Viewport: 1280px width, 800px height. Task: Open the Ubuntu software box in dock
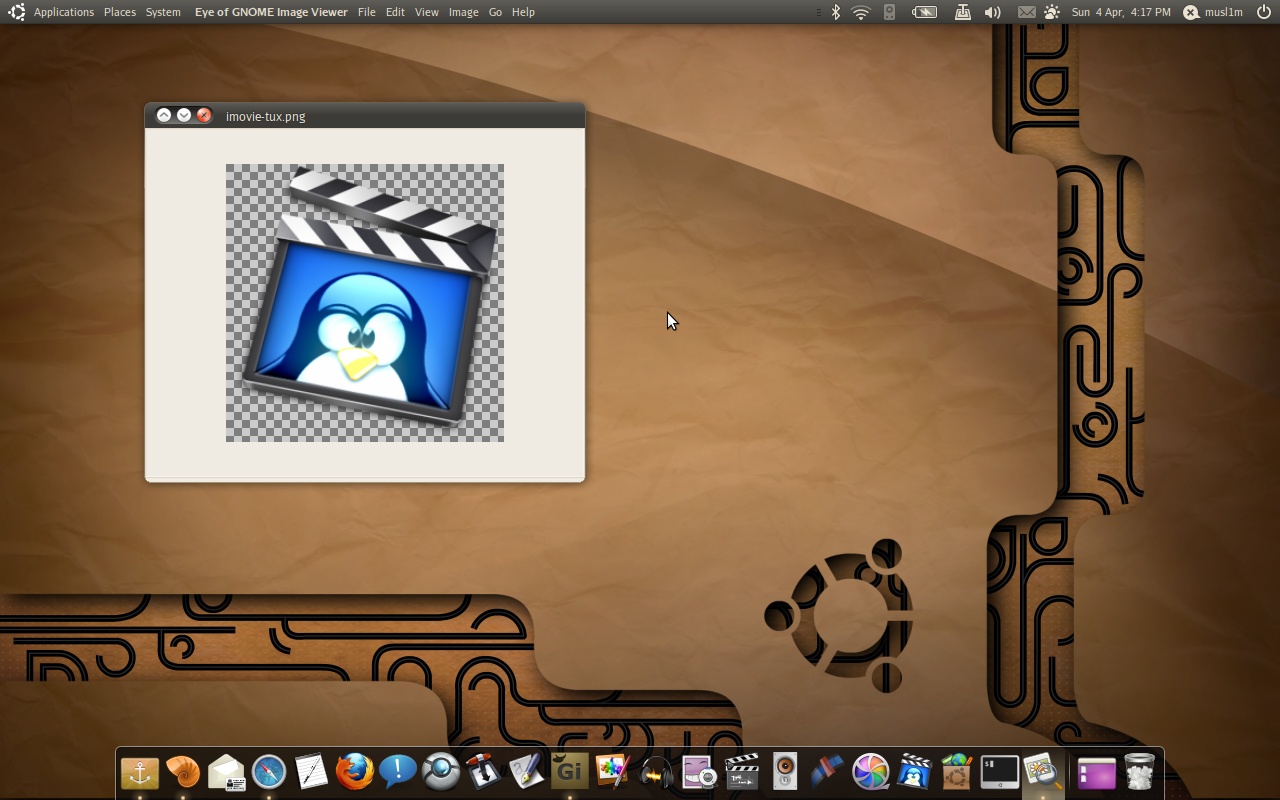coord(957,772)
